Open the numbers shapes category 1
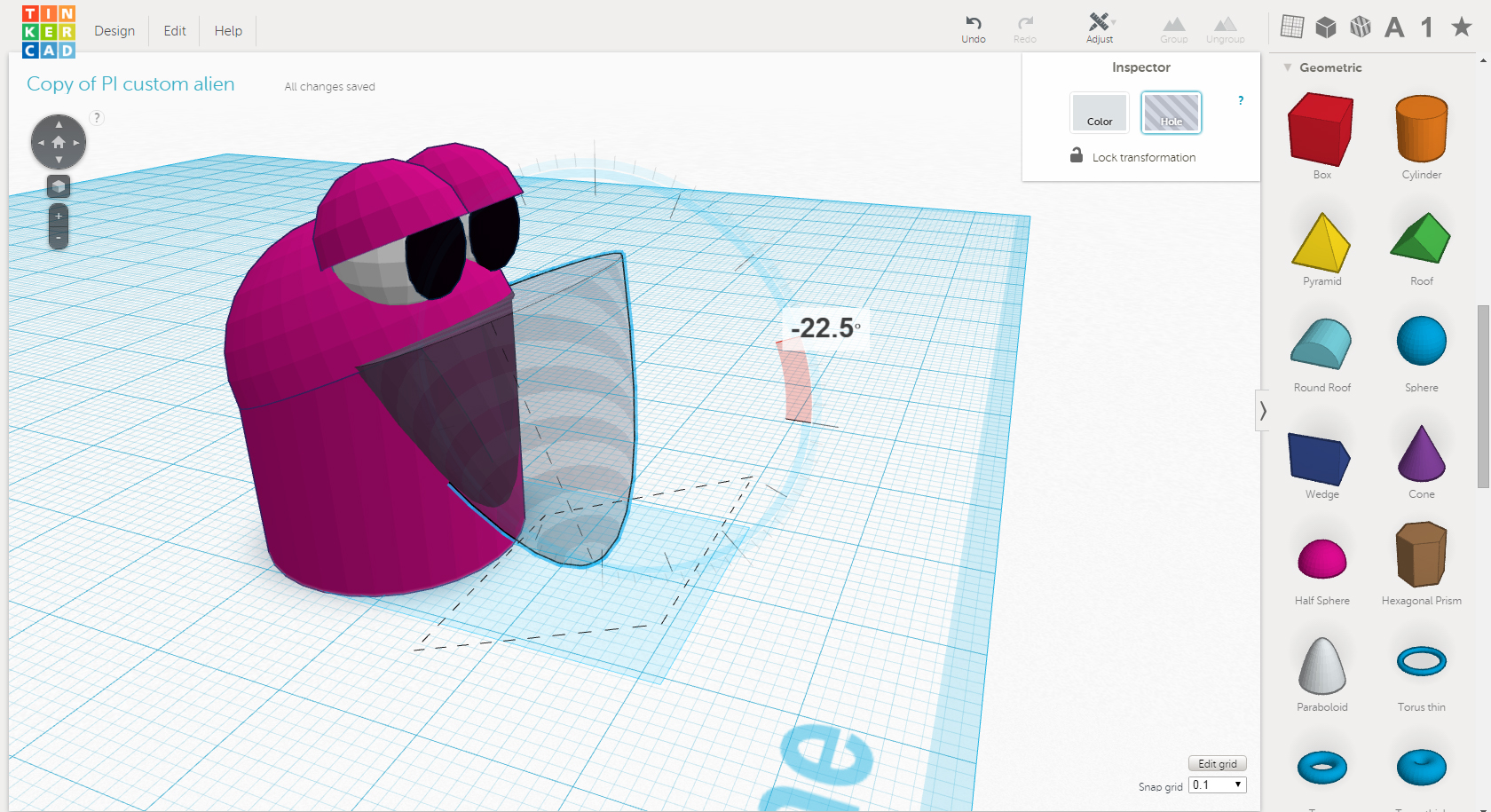Viewport: 1491px width, 812px height. [x=1427, y=28]
